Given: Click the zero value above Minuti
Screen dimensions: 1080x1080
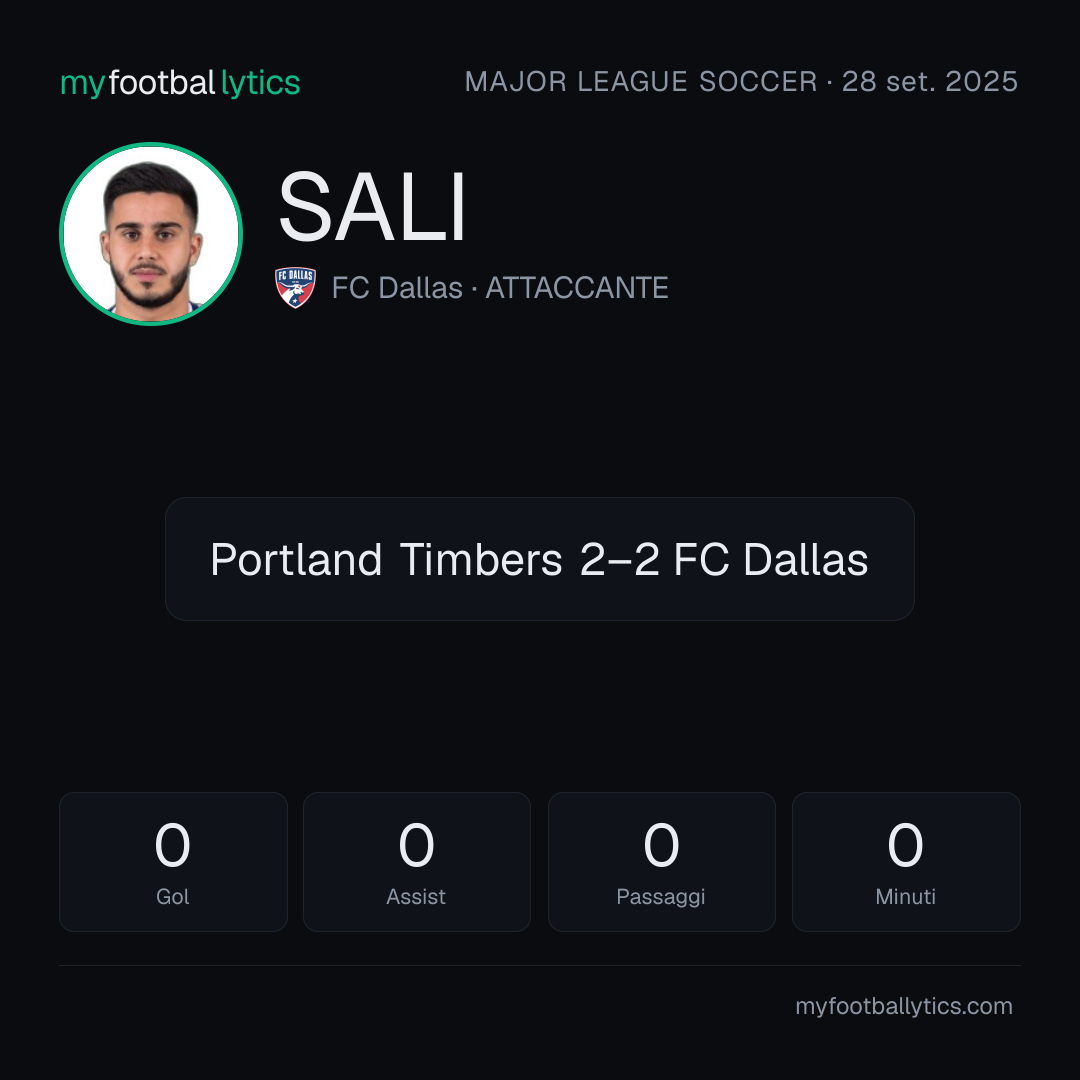Looking at the screenshot, I should 905,844.
